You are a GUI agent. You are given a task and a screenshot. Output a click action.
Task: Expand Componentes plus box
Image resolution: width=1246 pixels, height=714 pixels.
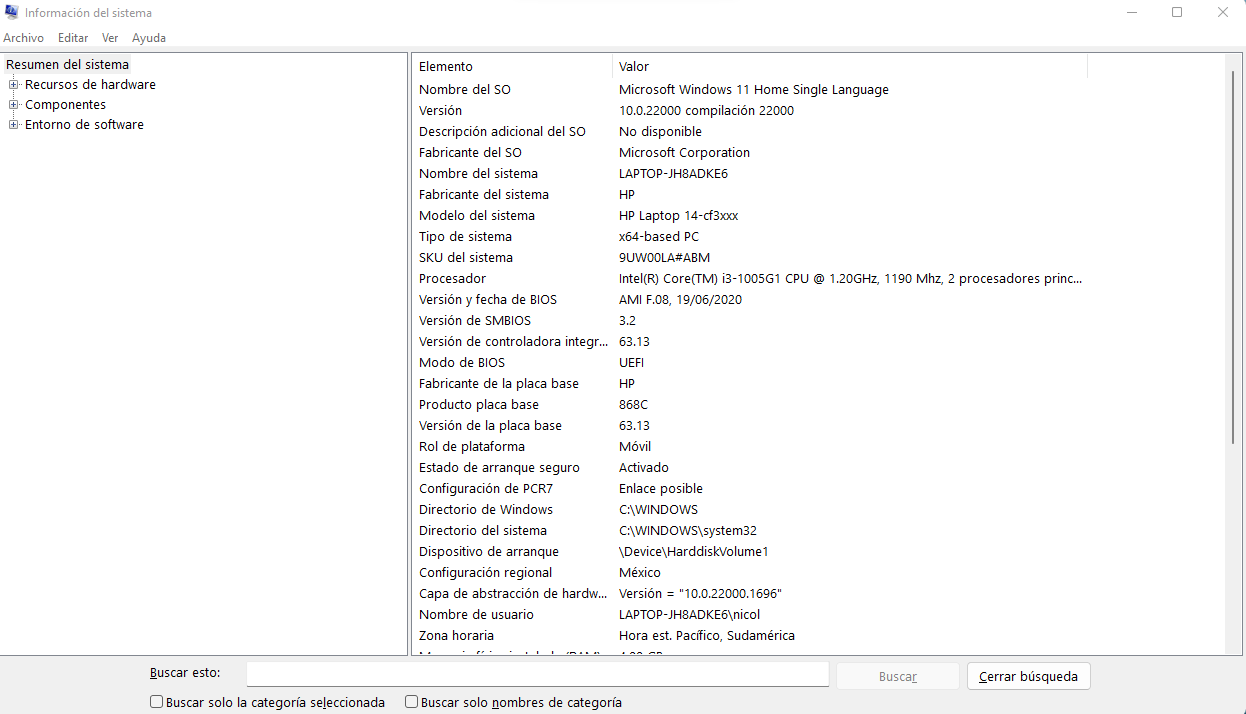click(14, 105)
